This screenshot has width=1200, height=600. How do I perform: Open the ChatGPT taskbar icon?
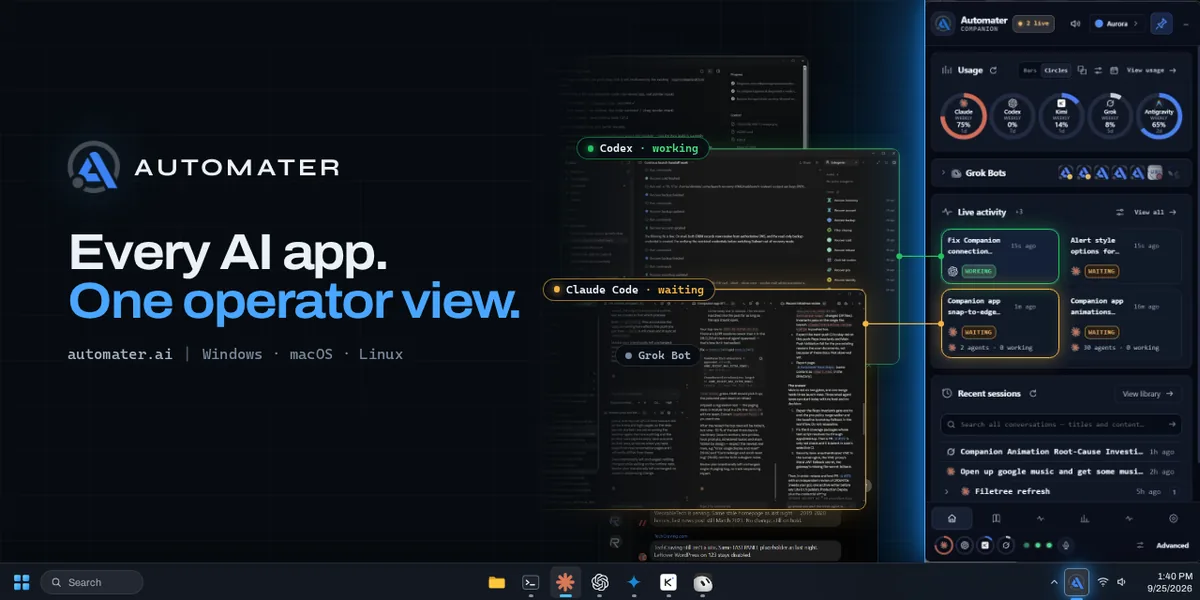coord(600,582)
